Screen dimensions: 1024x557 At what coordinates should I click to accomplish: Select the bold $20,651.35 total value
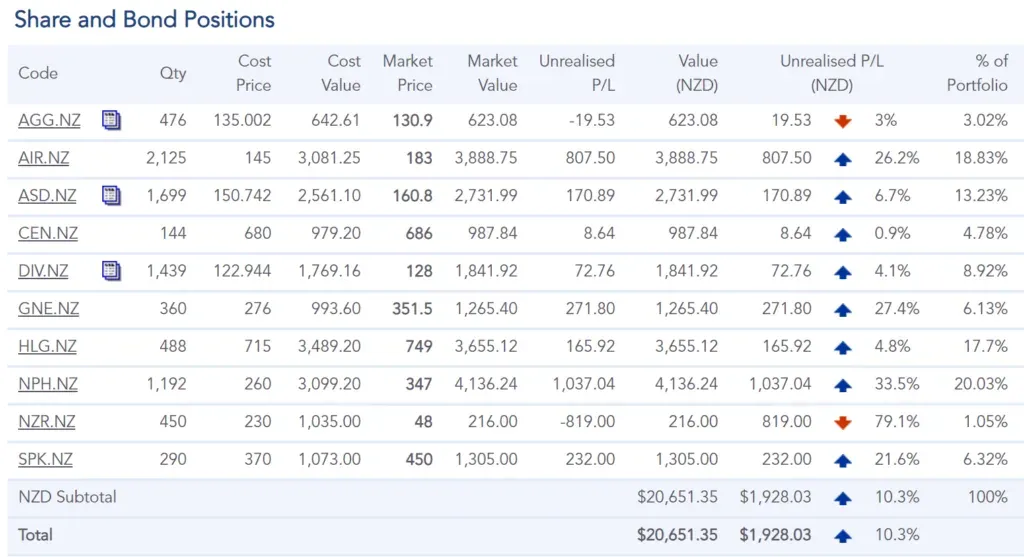pyautogui.click(x=677, y=535)
